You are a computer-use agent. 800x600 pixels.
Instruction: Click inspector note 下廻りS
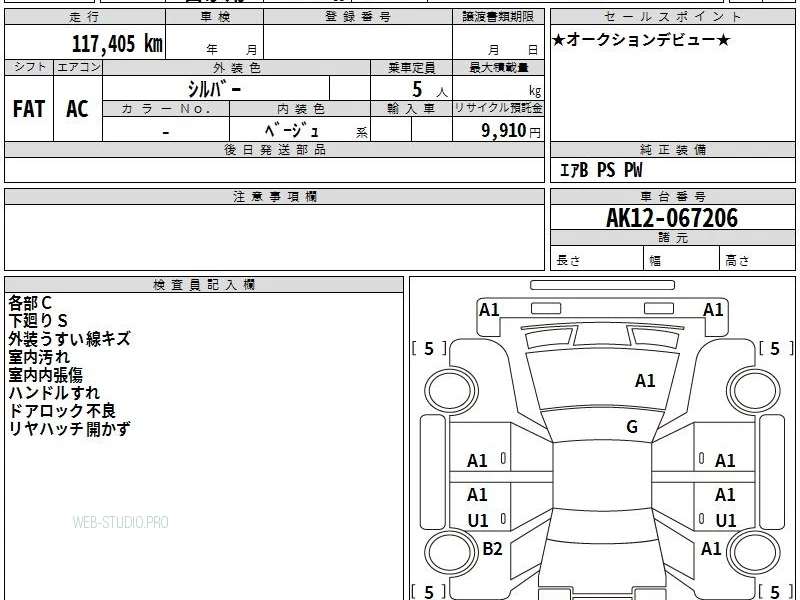point(38,321)
